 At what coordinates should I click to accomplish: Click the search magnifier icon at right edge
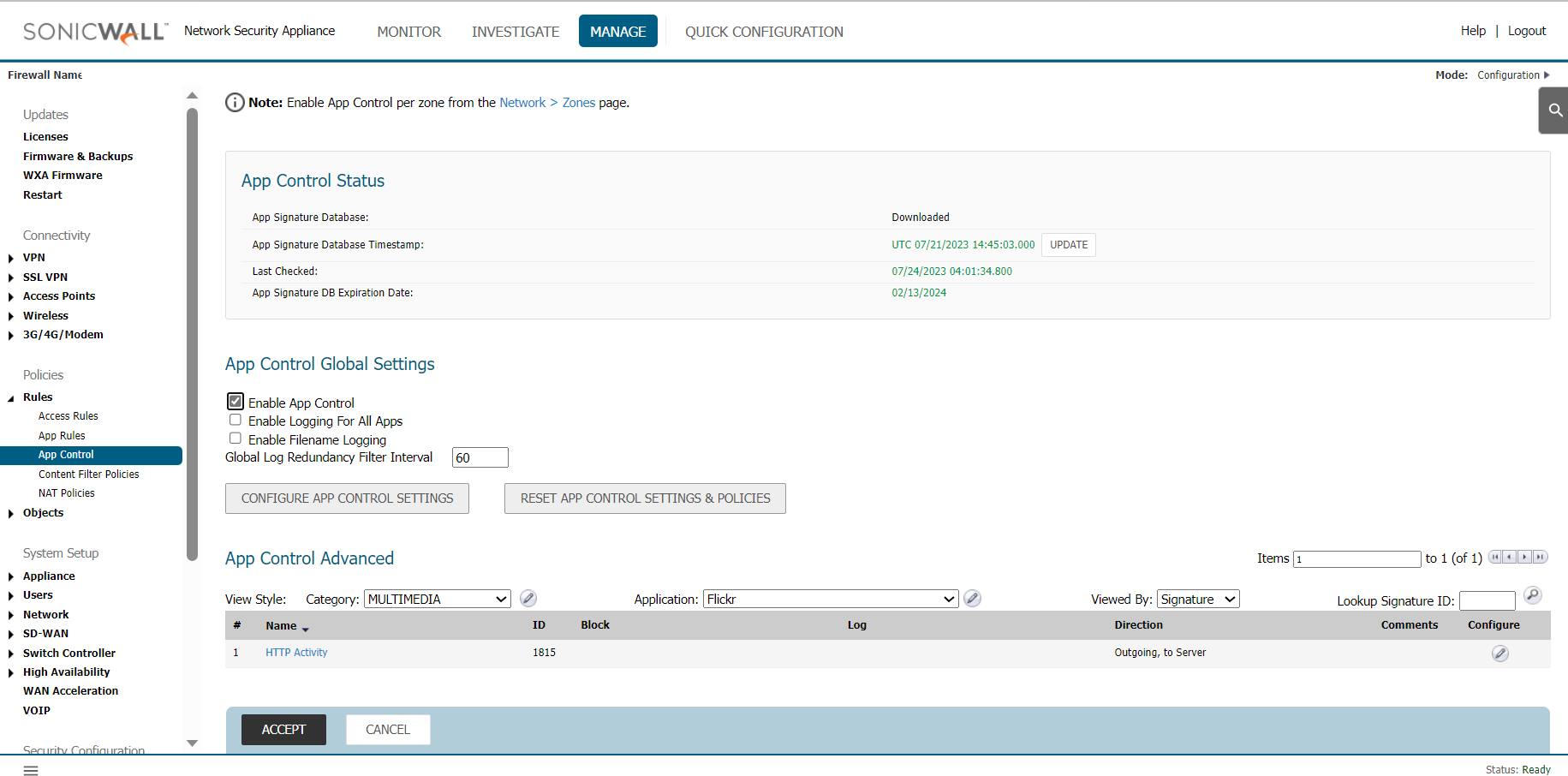point(1555,110)
